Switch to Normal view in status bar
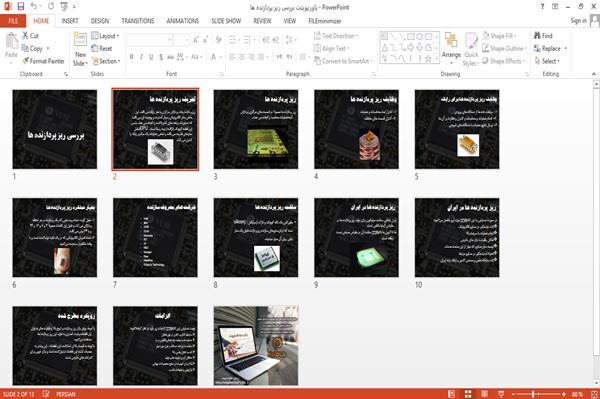 coord(452,394)
